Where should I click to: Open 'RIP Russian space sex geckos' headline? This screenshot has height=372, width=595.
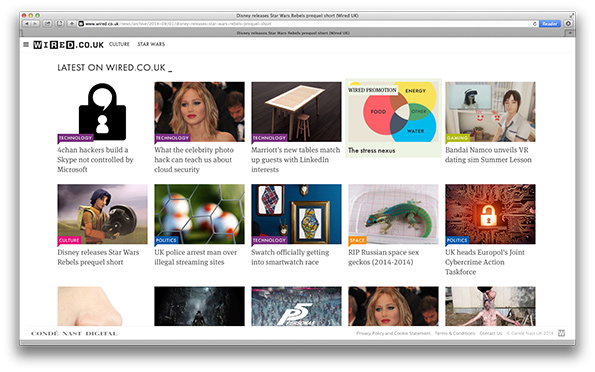pyautogui.click(x=384, y=257)
